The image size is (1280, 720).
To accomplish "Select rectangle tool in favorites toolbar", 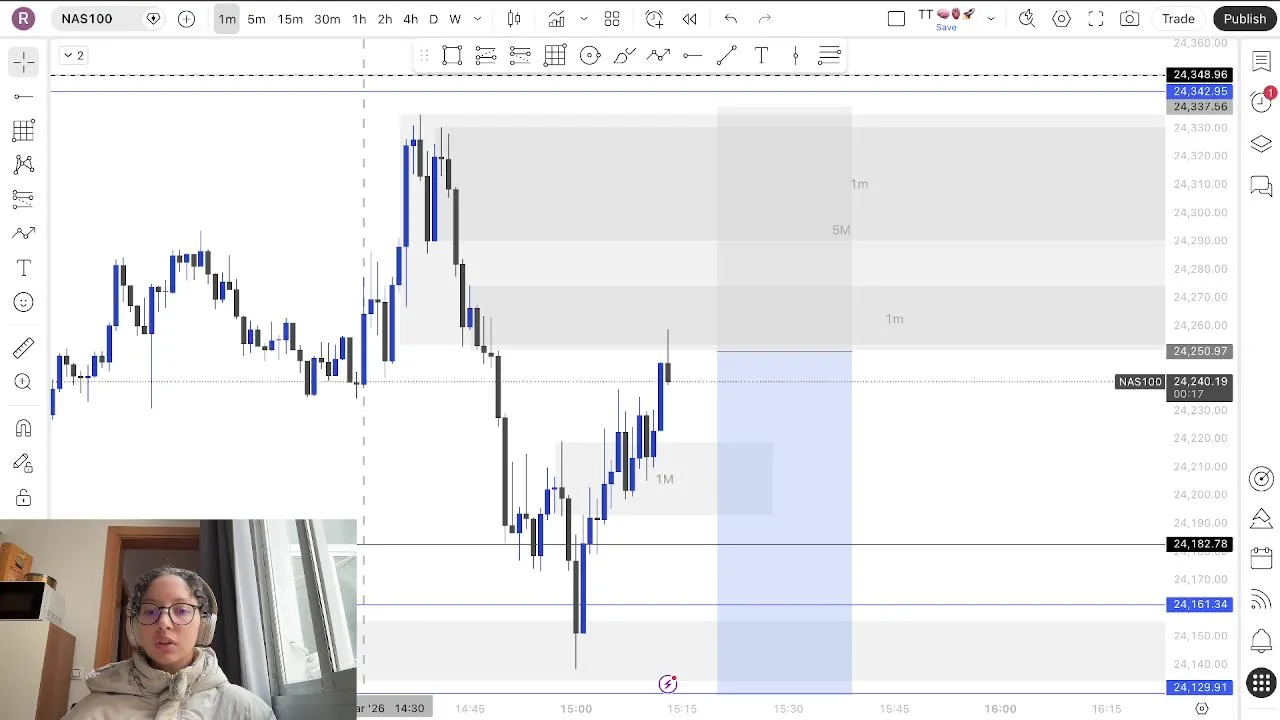I will 452,56.
